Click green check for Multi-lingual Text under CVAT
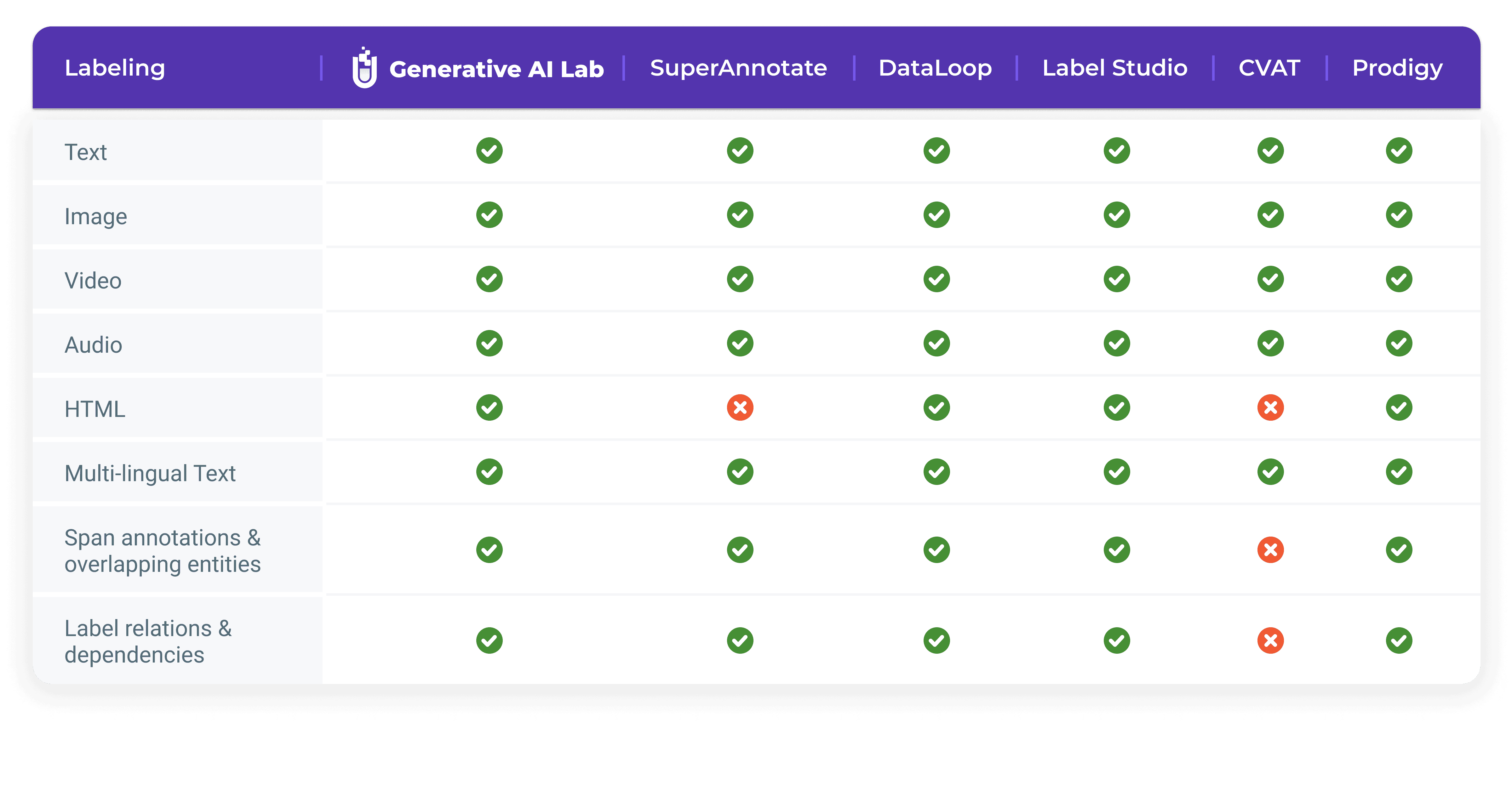Image resolution: width=1512 pixels, height=791 pixels. [1271, 472]
